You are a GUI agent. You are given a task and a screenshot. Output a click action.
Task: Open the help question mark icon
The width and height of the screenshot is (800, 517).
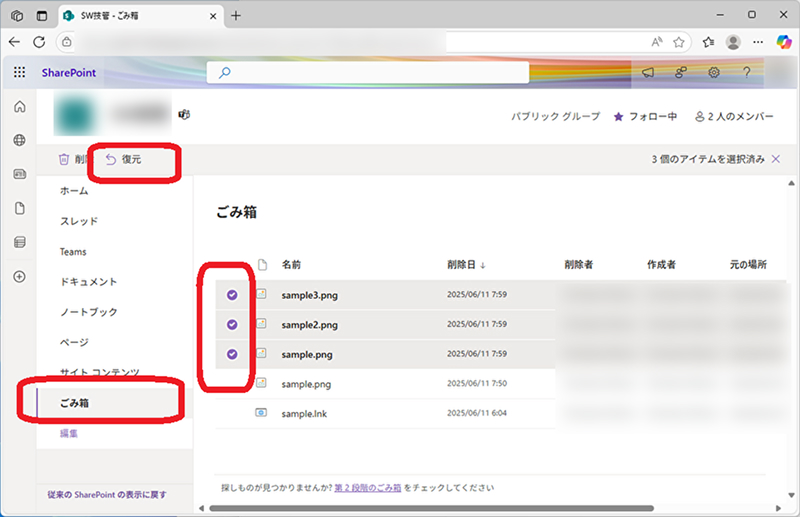746,72
